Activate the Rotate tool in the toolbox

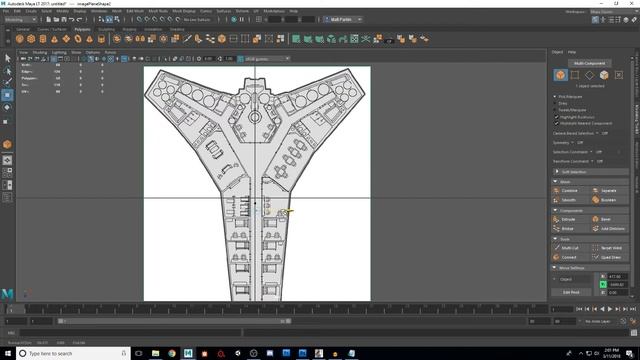click(7, 107)
